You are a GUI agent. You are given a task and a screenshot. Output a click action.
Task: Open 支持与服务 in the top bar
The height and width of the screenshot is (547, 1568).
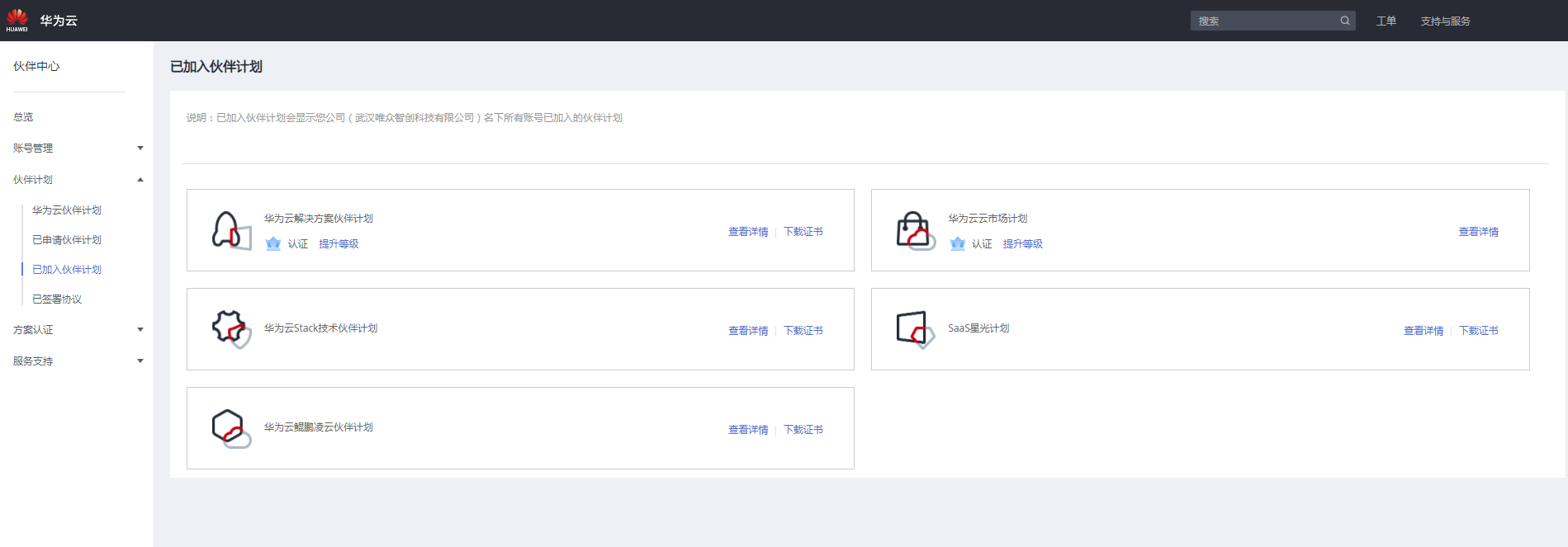1445,21
